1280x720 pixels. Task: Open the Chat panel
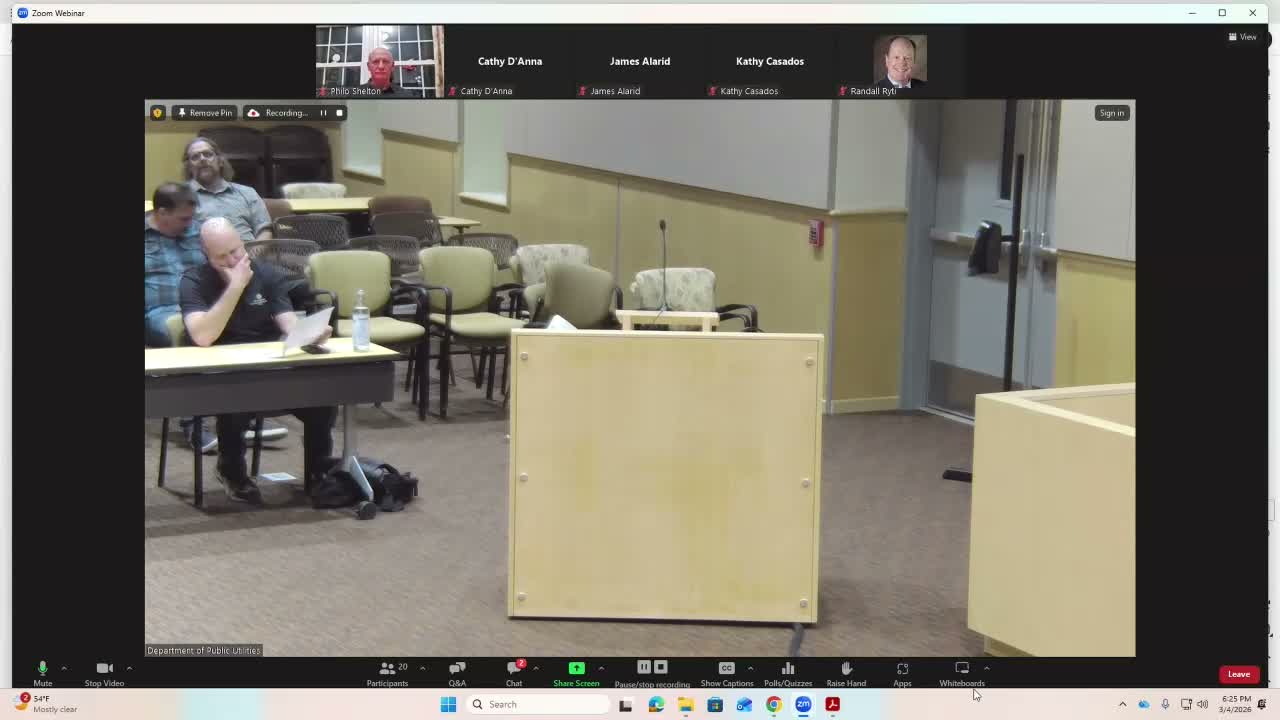pyautogui.click(x=514, y=673)
